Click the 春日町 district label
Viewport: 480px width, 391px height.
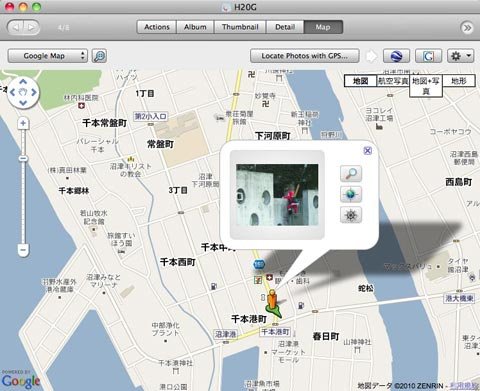(326, 336)
